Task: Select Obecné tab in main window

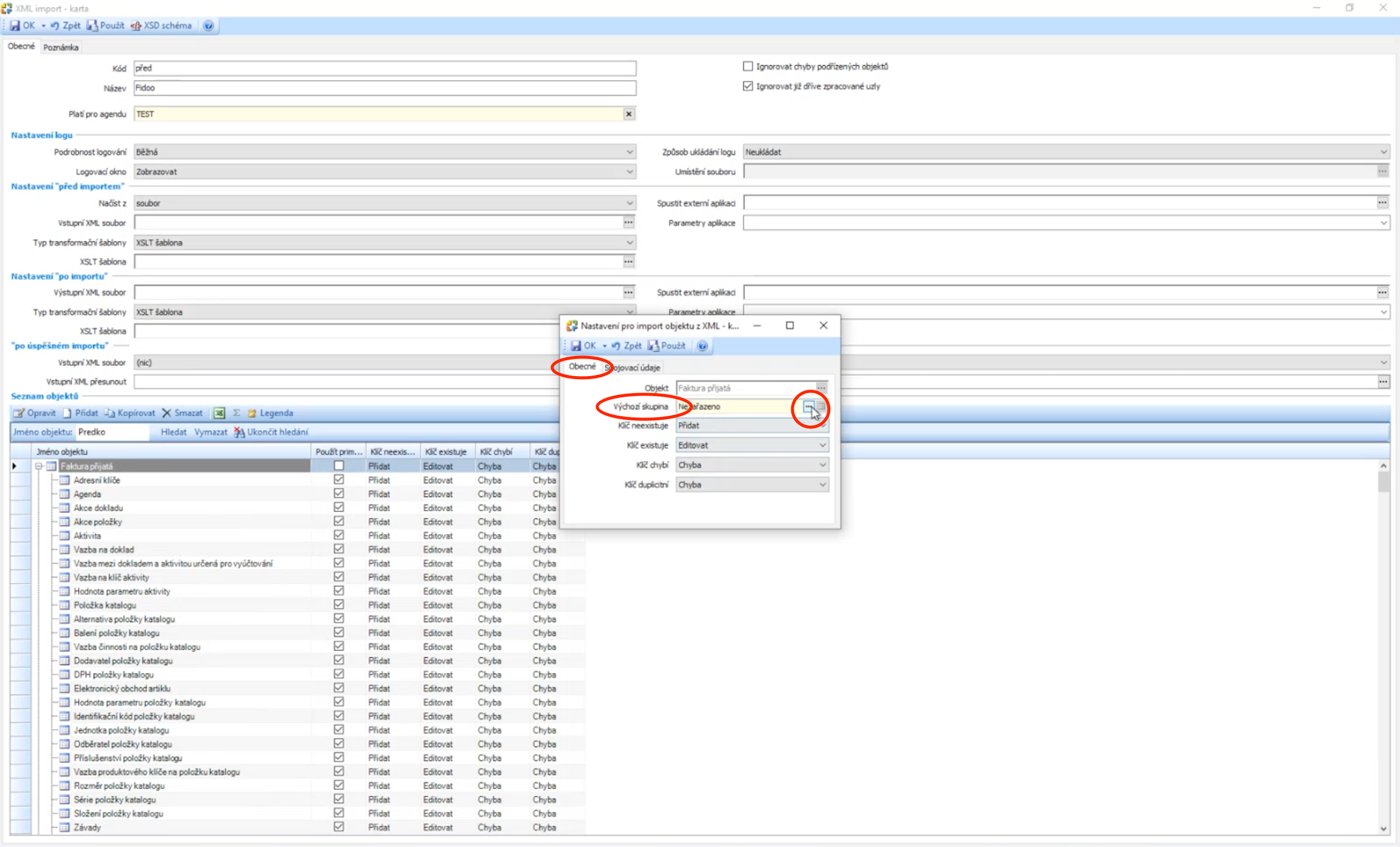Action: [x=21, y=46]
